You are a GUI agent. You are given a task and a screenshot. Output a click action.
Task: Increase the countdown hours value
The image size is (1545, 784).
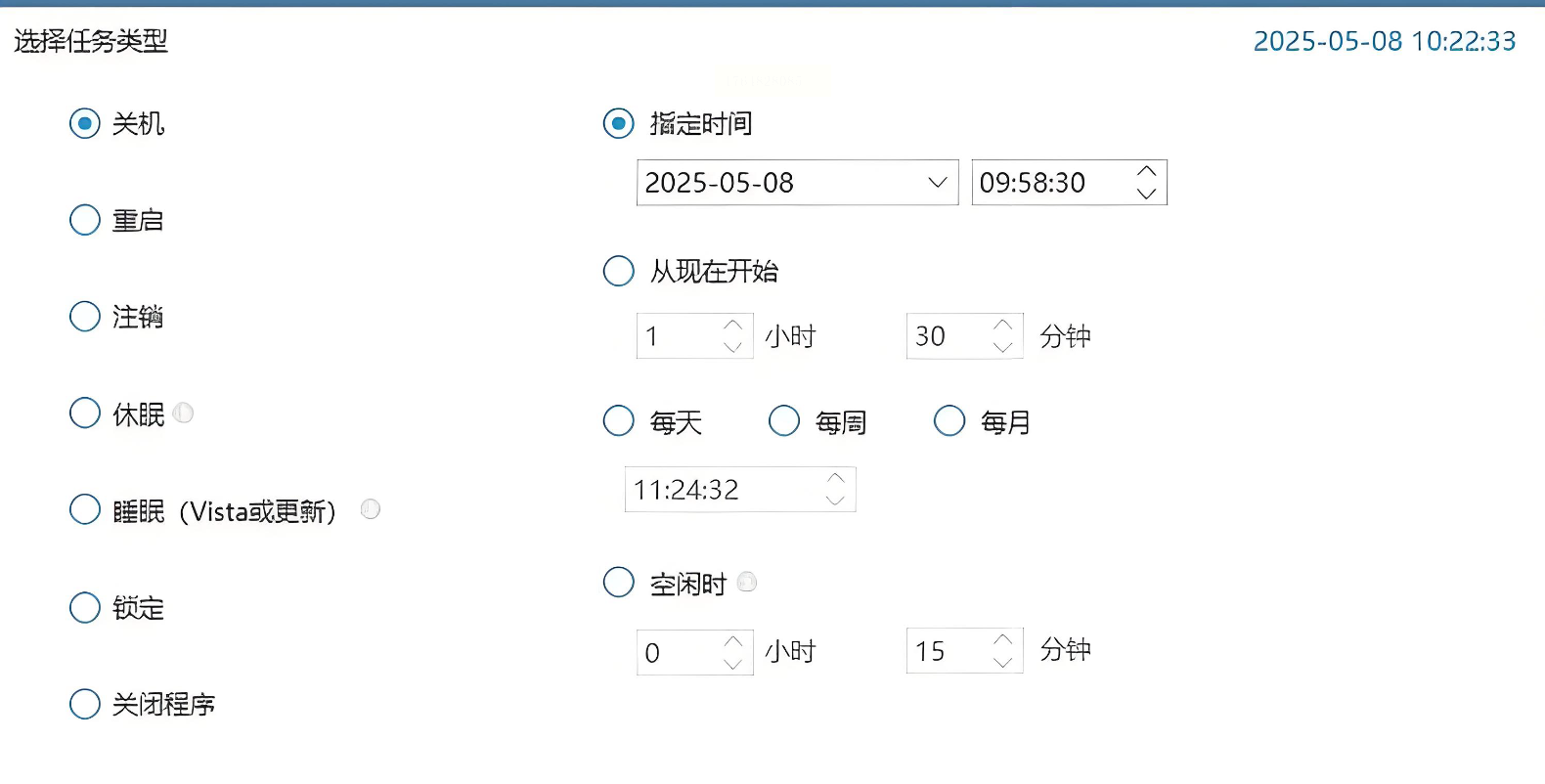coord(732,326)
